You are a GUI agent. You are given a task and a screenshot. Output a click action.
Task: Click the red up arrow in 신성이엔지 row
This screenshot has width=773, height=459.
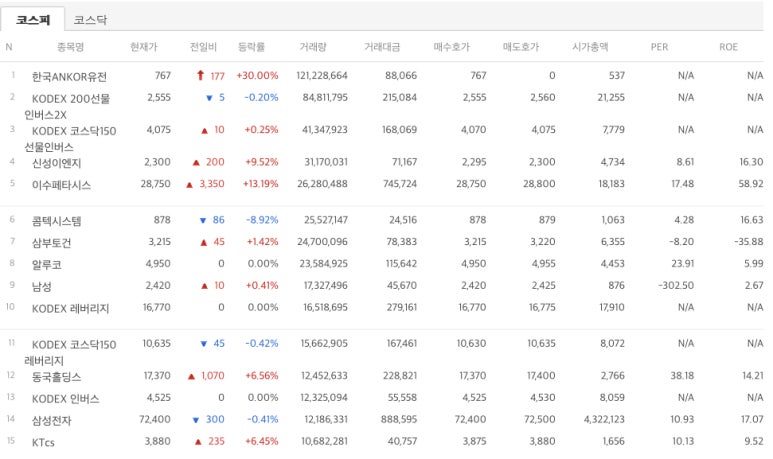pos(196,162)
